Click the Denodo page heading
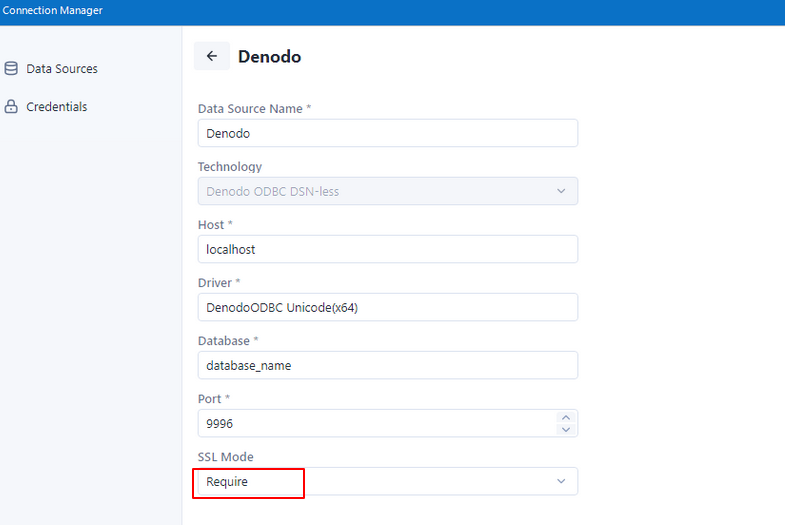The width and height of the screenshot is (785, 525). 269,57
